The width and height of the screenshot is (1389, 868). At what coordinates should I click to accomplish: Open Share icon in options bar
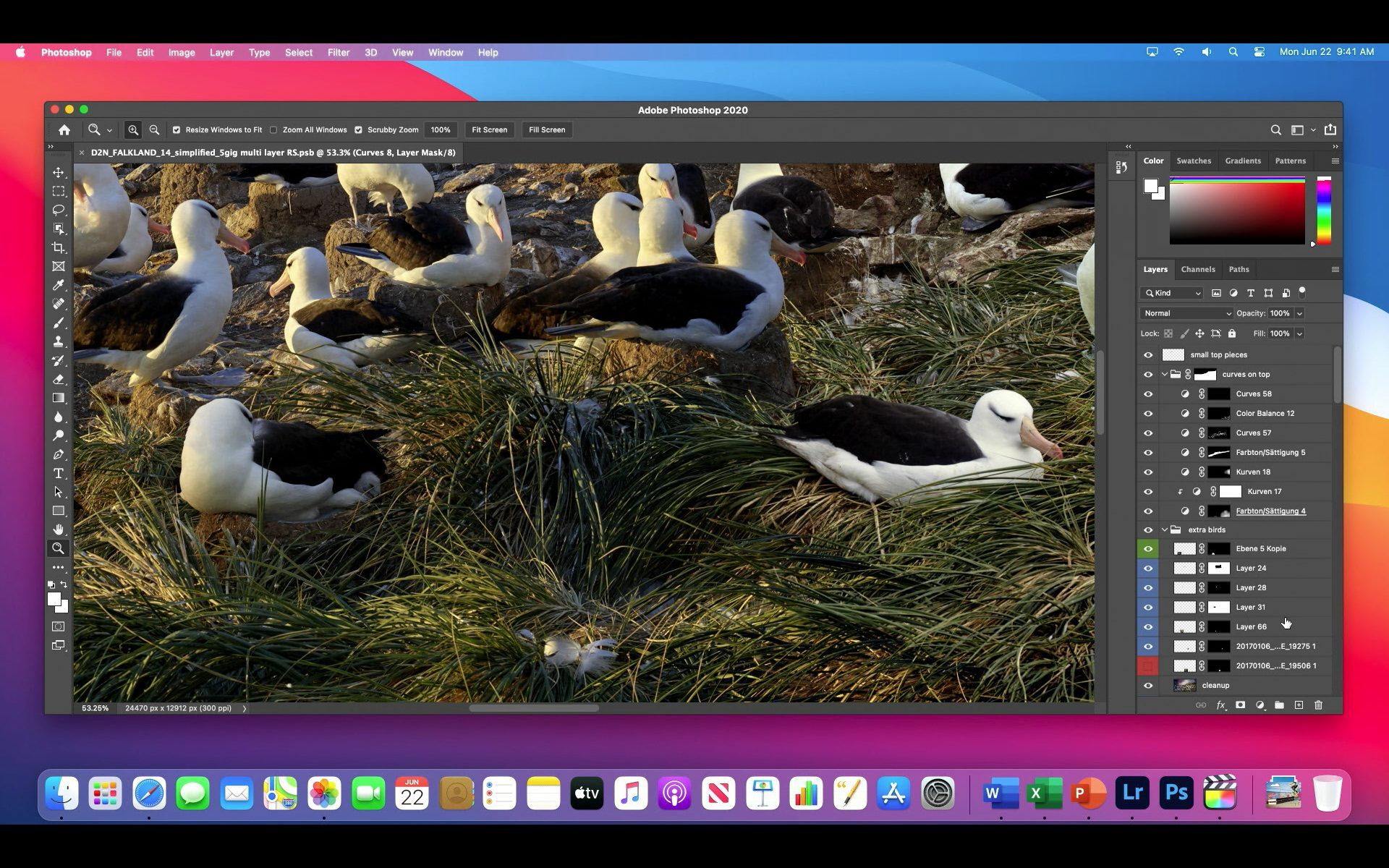coord(1330,129)
